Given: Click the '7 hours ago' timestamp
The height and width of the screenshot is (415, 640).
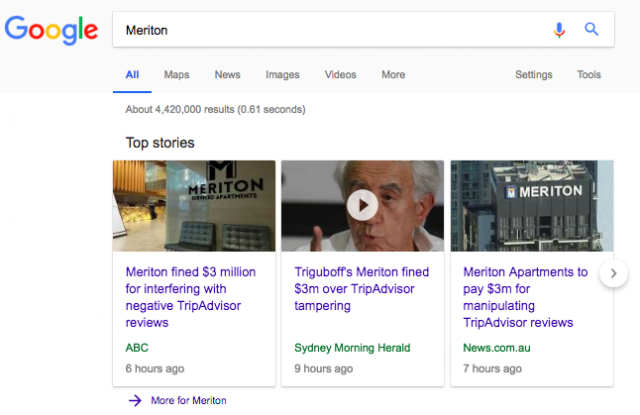Looking at the screenshot, I should click(492, 368).
